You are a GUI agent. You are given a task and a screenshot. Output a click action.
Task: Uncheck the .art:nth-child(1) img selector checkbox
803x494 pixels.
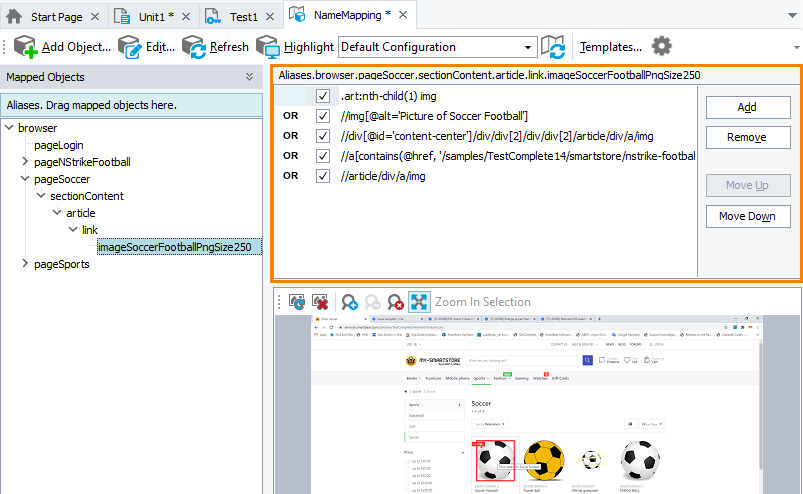(323, 96)
